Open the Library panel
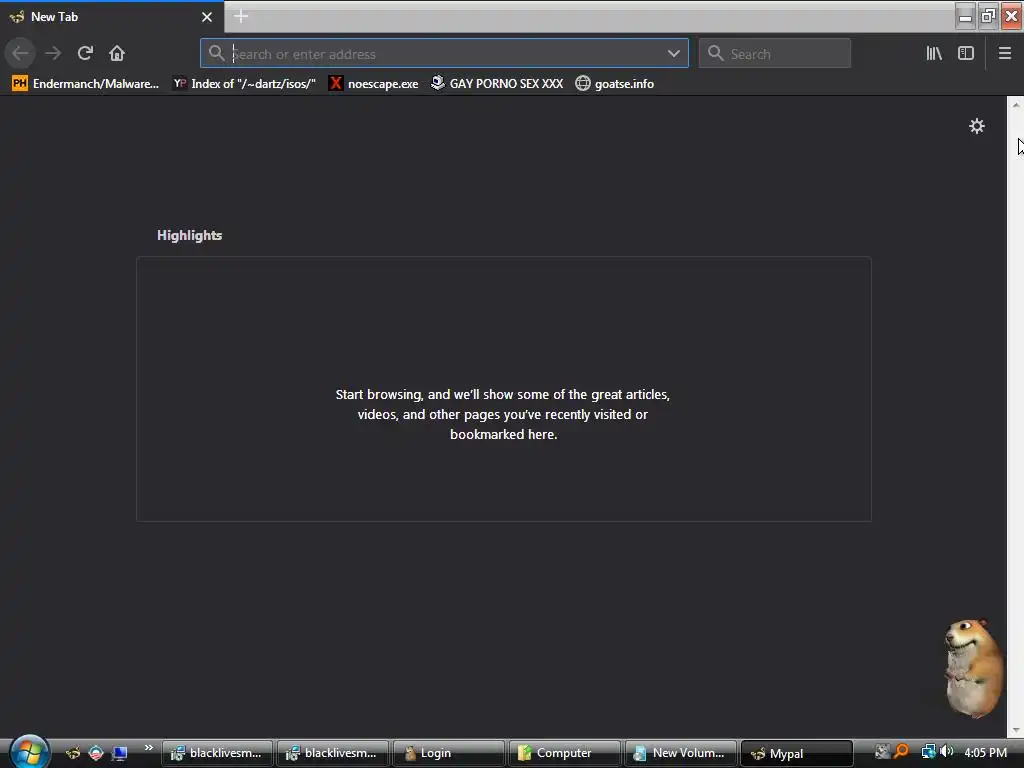Viewport: 1024px width, 768px height. tap(934, 54)
